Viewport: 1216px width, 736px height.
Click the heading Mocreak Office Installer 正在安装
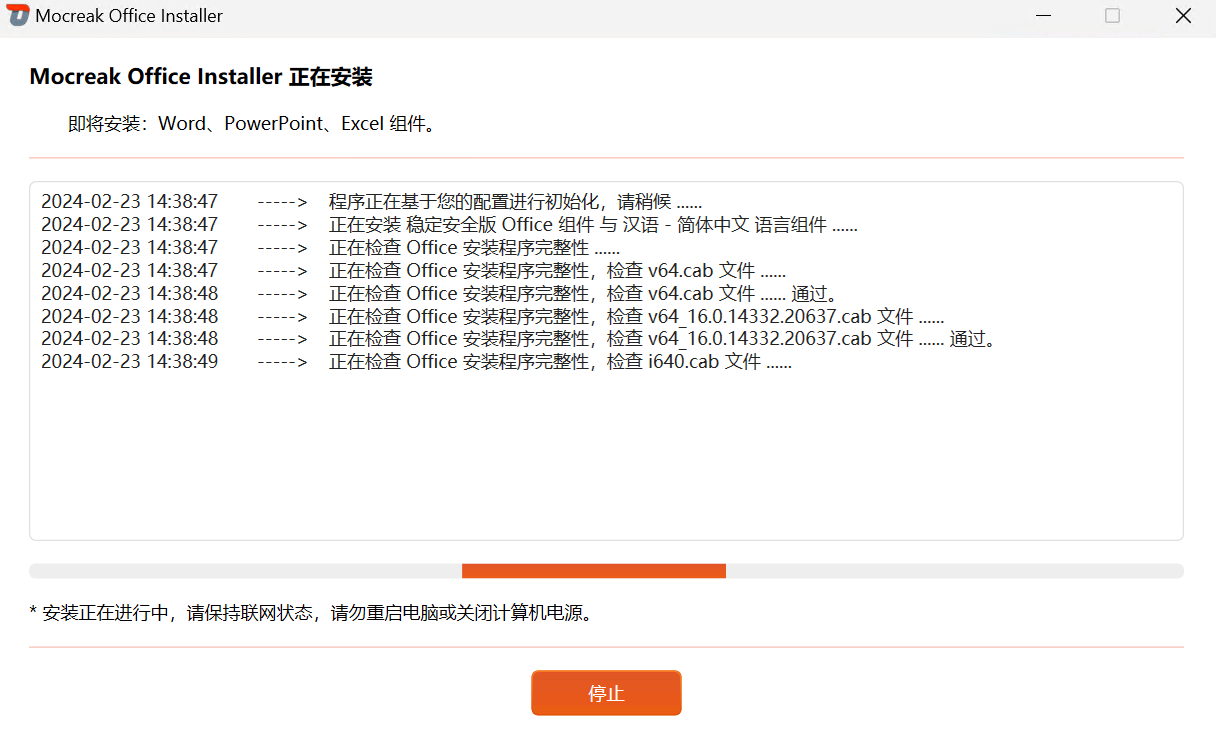coord(201,77)
